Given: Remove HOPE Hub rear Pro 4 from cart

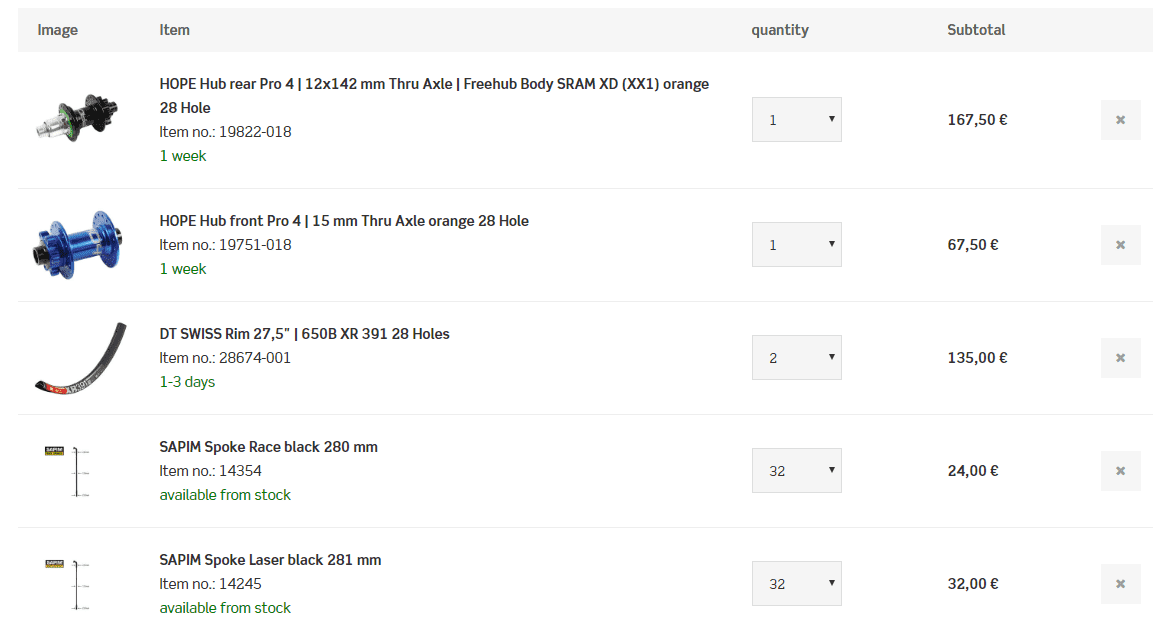Looking at the screenshot, I should click(x=1120, y=120).
